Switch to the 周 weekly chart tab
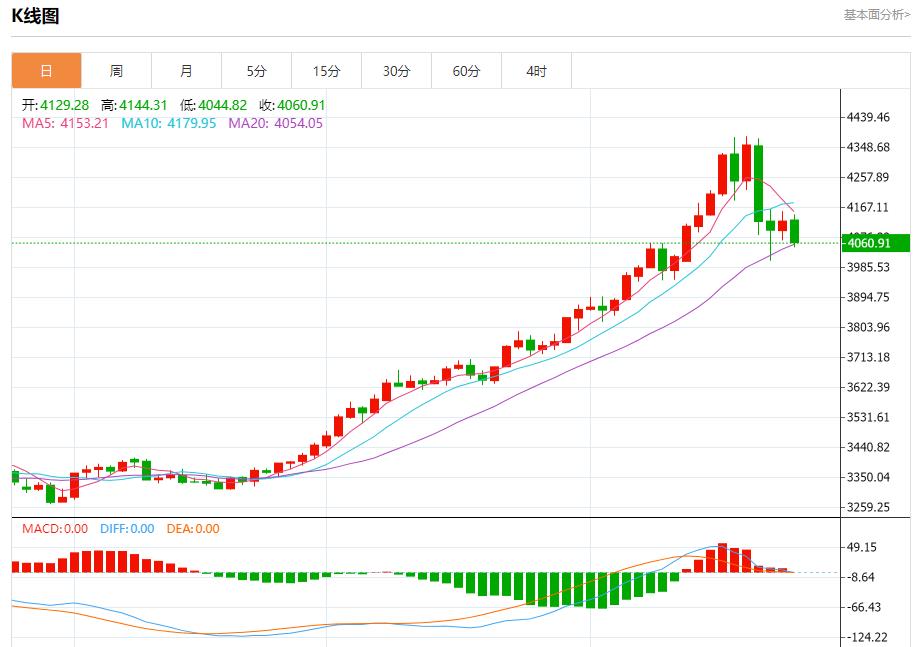The image size is (916, 647). [116, 70]
